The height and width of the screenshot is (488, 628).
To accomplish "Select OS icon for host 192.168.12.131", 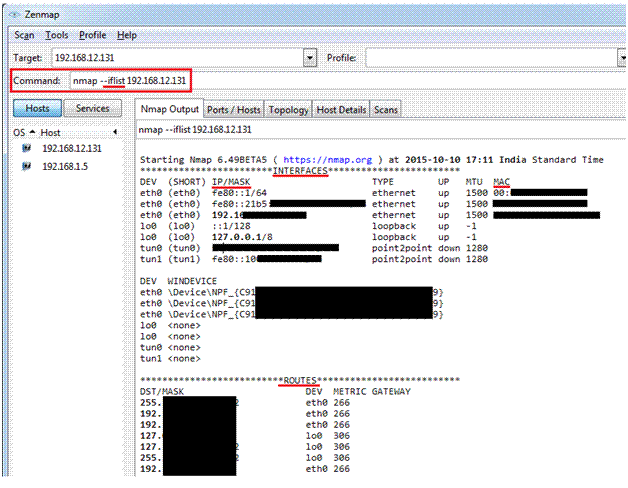I will (26, 148).
